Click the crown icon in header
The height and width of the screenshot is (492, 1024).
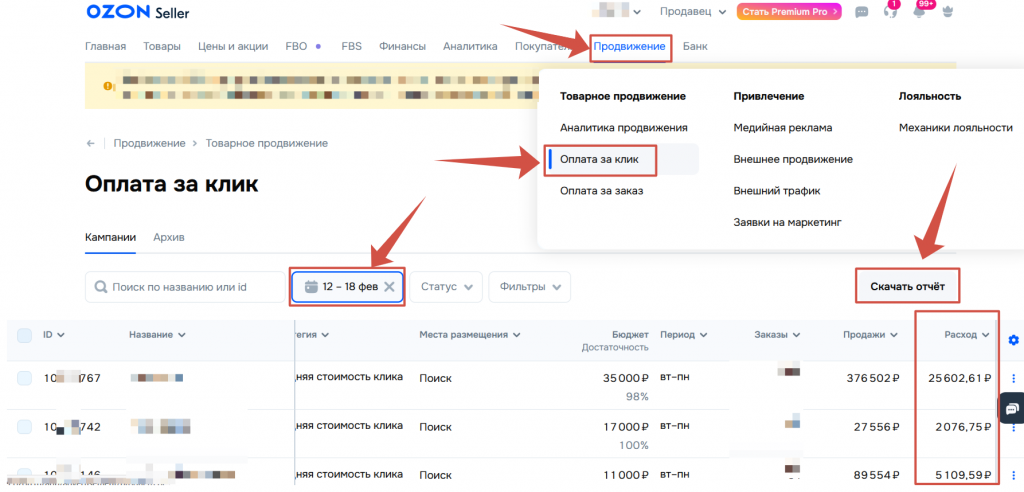coord(948,12)
